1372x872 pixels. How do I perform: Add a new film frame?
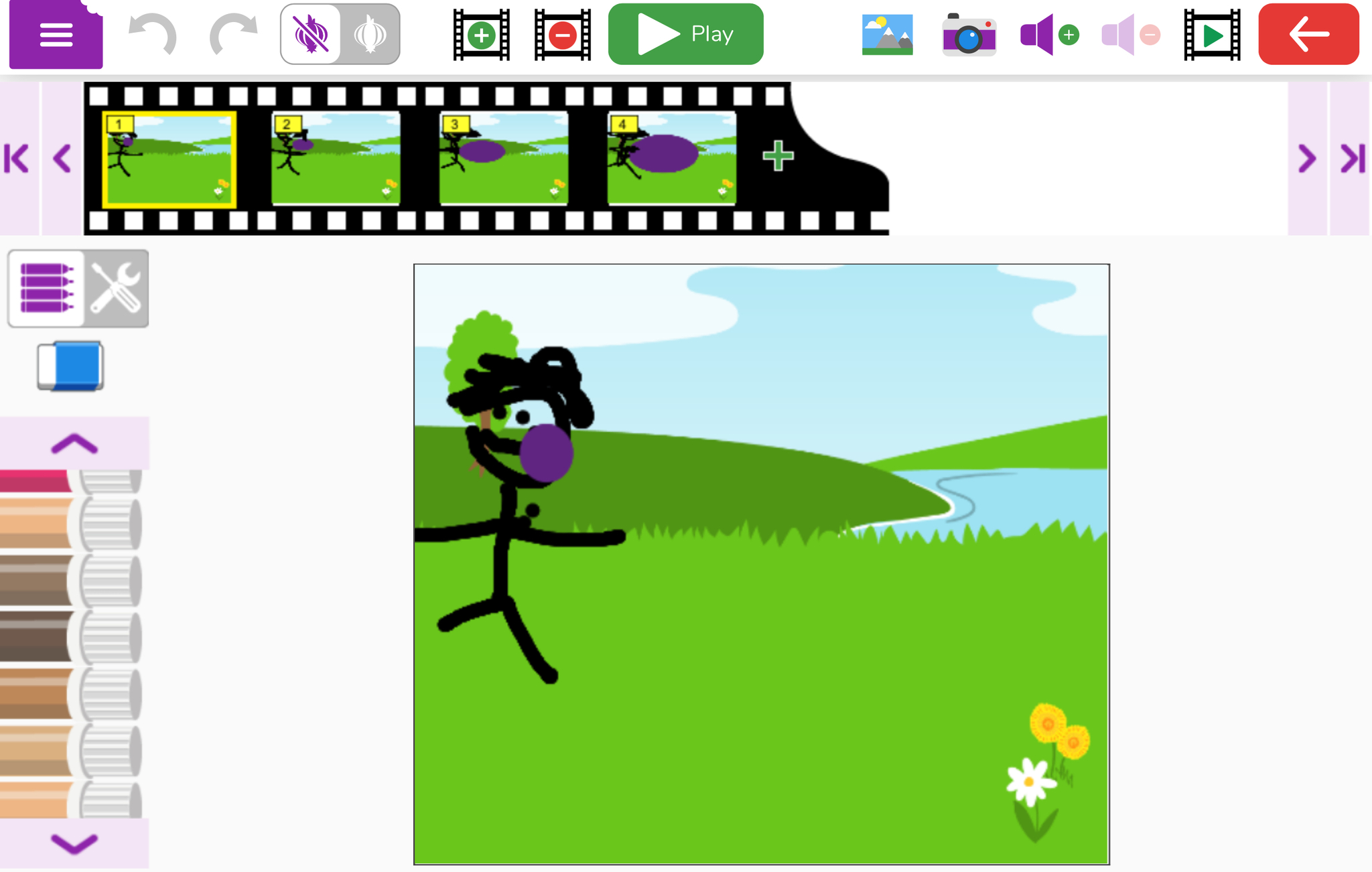coord(481,35)
